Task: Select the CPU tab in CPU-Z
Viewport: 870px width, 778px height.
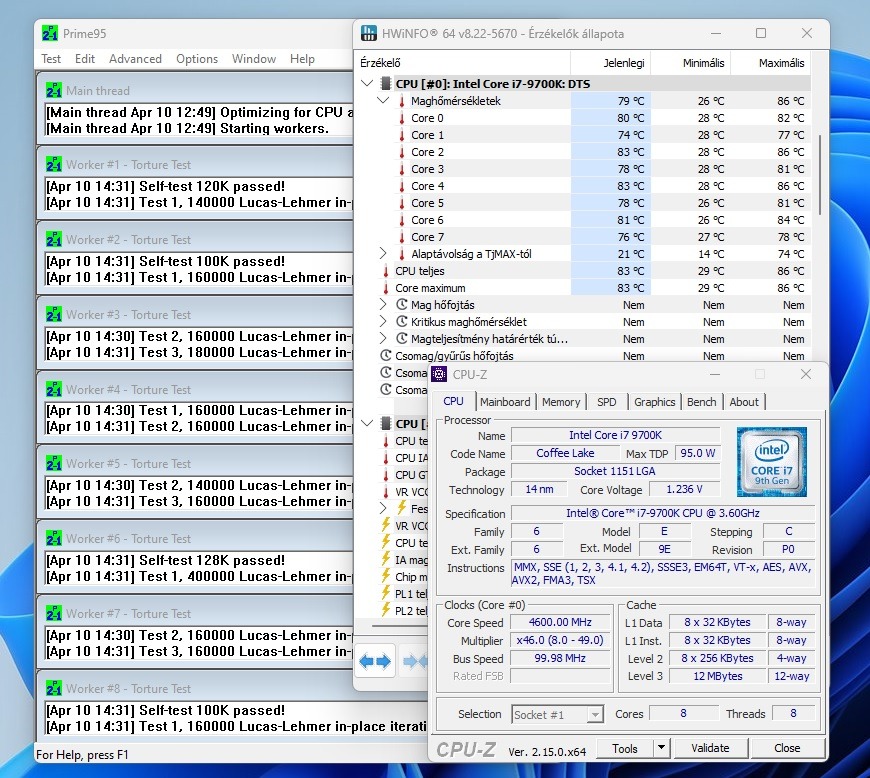Action: (x=453, y=401)
